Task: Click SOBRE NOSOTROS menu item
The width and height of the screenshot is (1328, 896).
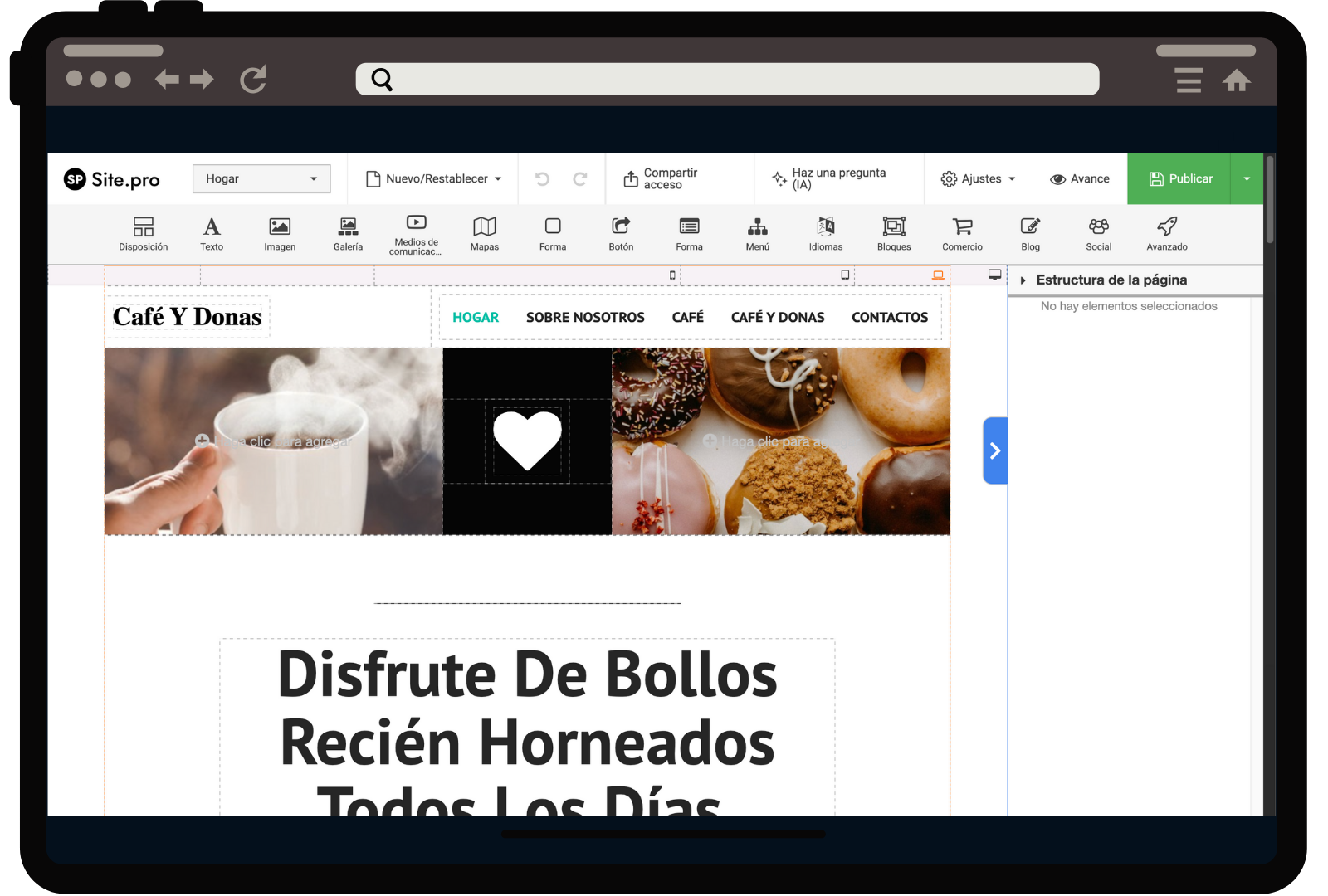Action: [585, 318]
